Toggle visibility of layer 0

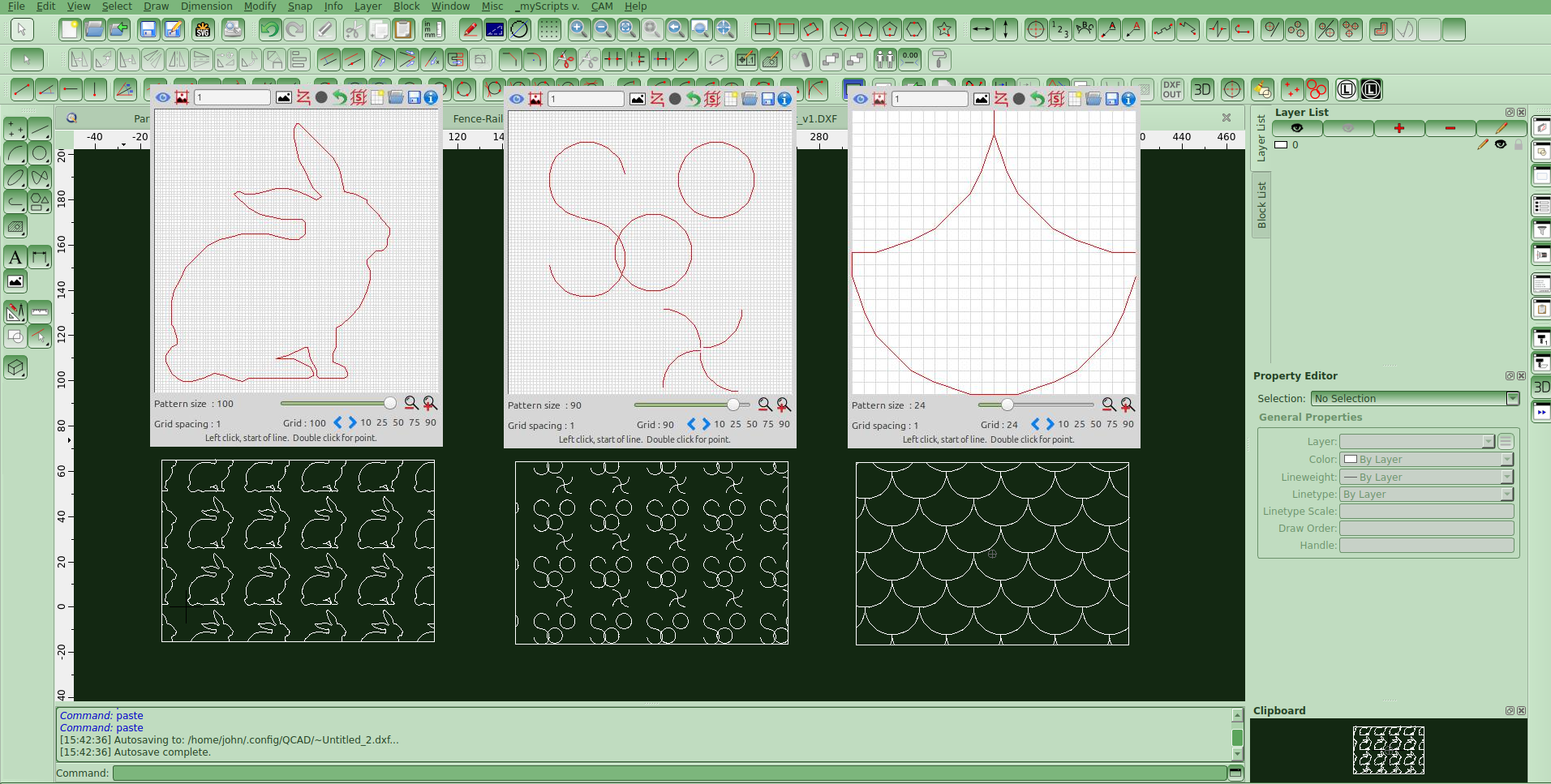(1500, 144)
